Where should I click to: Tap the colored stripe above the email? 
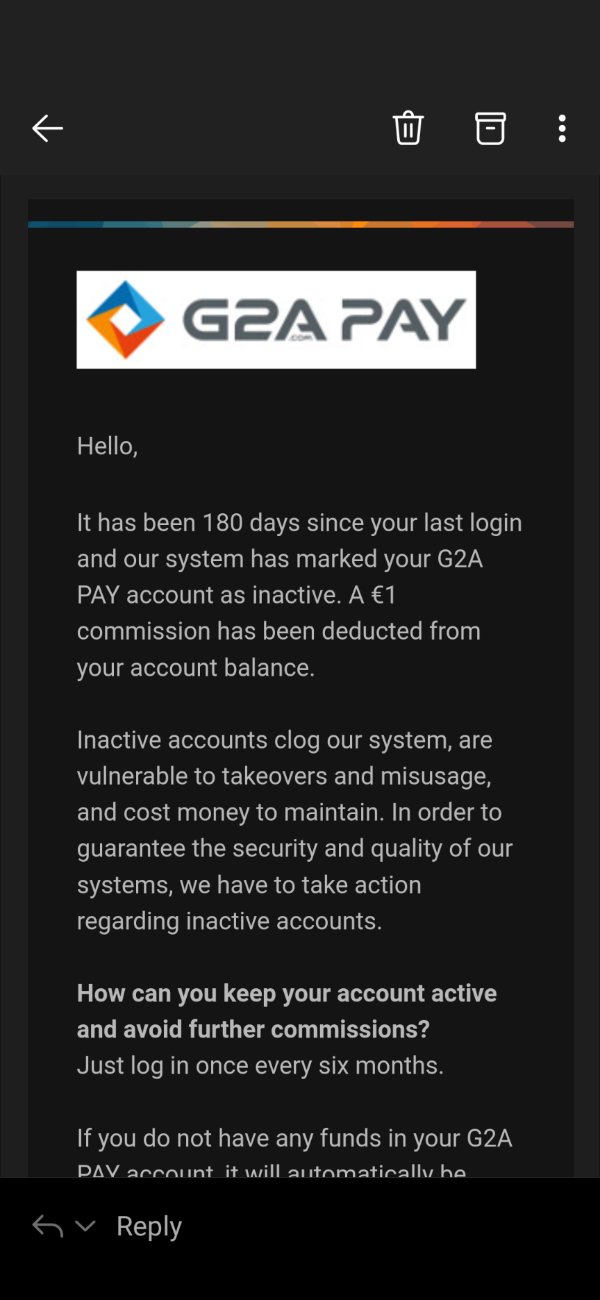[301, 224]
